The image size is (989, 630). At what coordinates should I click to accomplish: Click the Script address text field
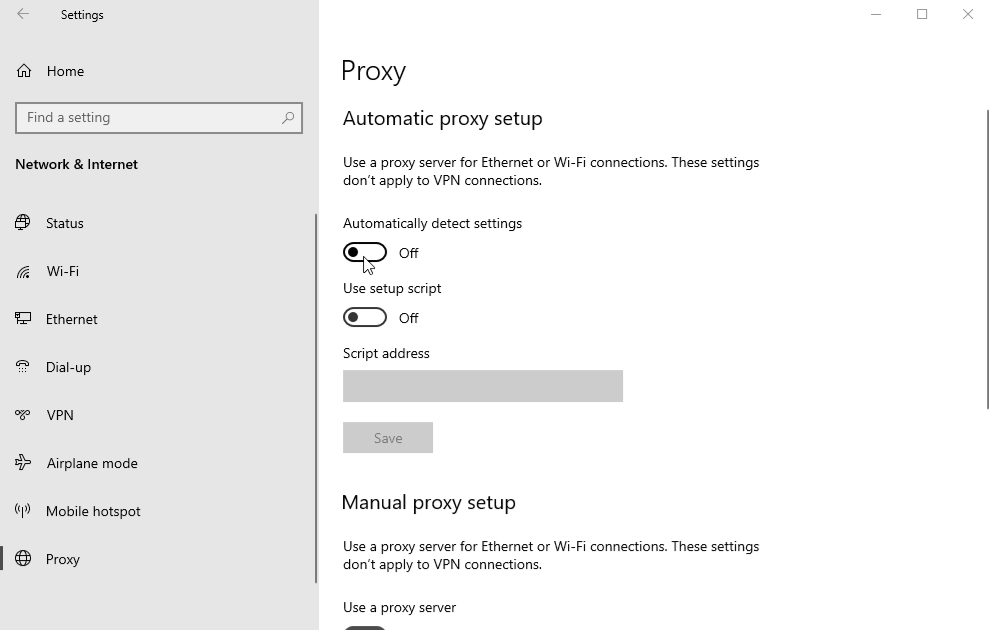(482, 386)
